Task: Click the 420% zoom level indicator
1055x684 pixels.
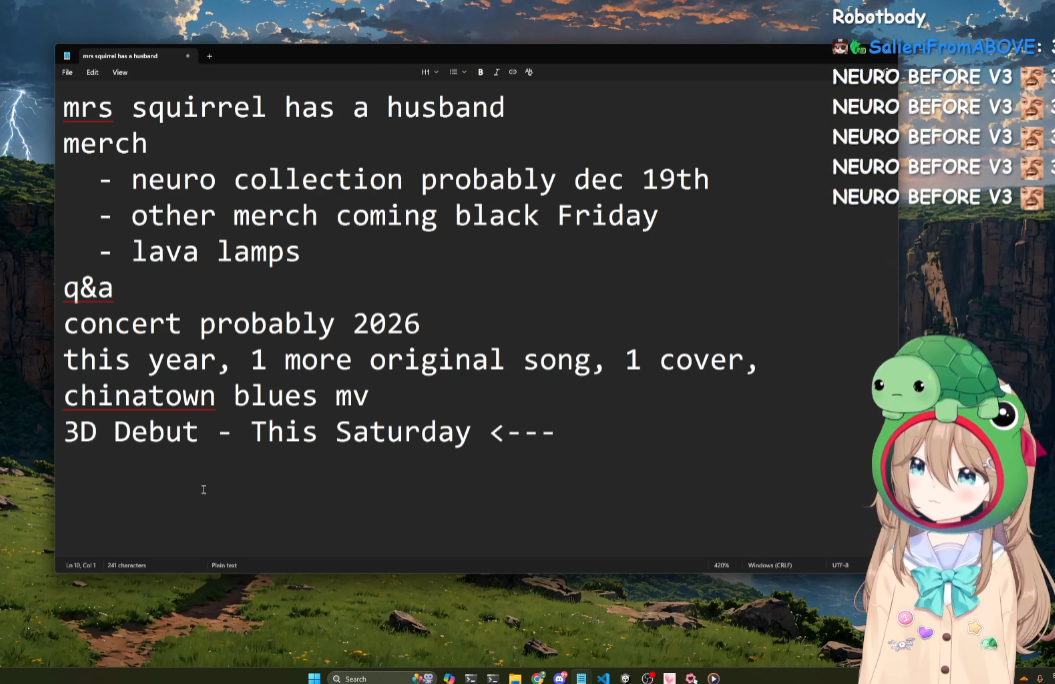Action: click(721, 566)
